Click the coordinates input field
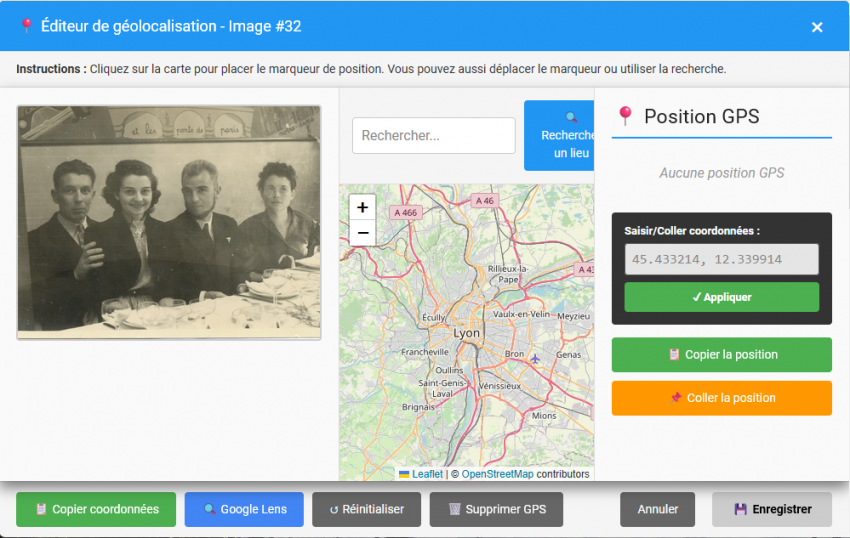The image size is (850, 538). [x=721, y=260]
